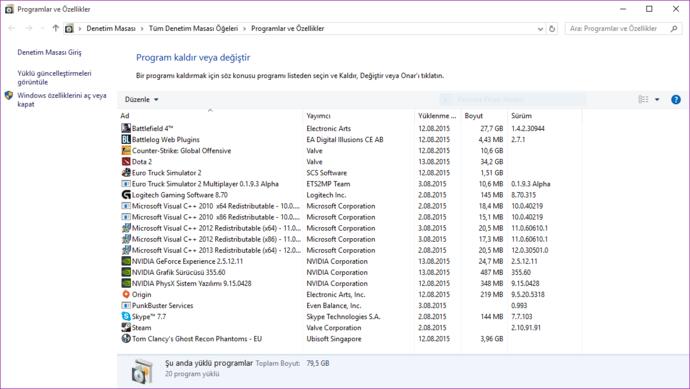Open address bar history dropdown
Viewport: 690px width, 389px height.
[x=540, y=29]
